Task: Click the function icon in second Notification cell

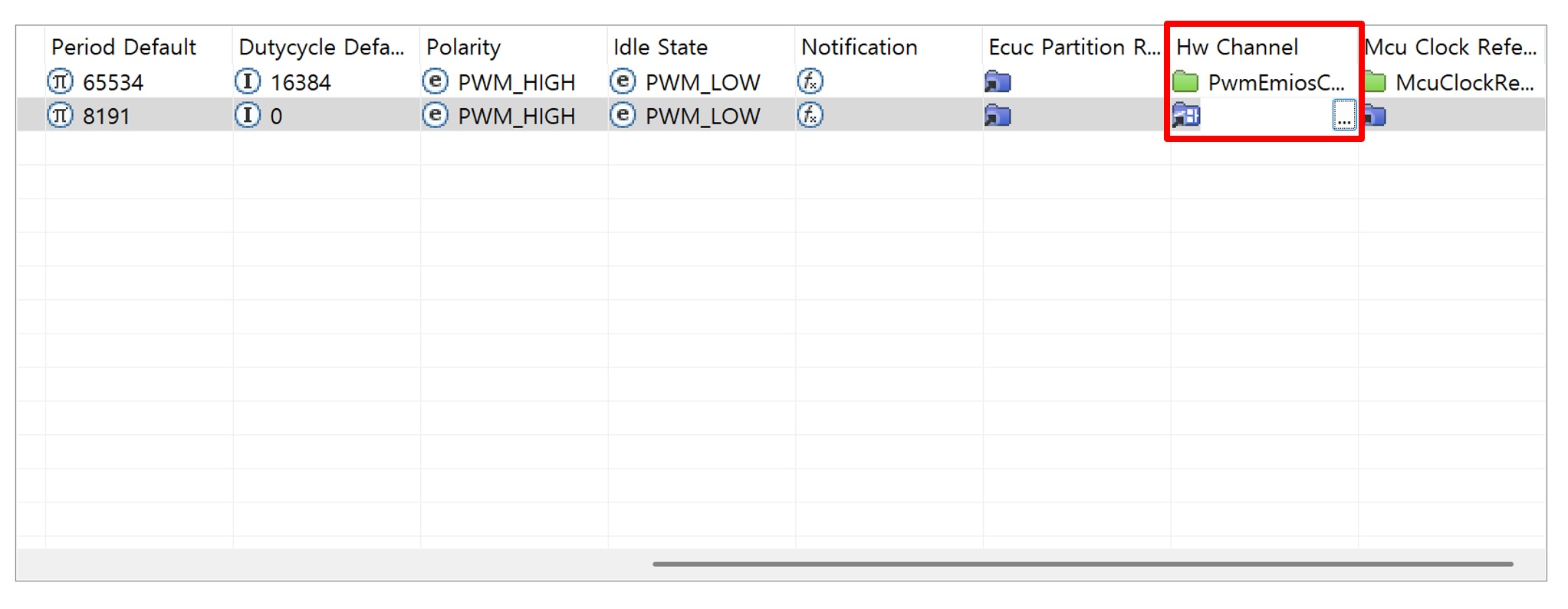Action: pos(810,116)
